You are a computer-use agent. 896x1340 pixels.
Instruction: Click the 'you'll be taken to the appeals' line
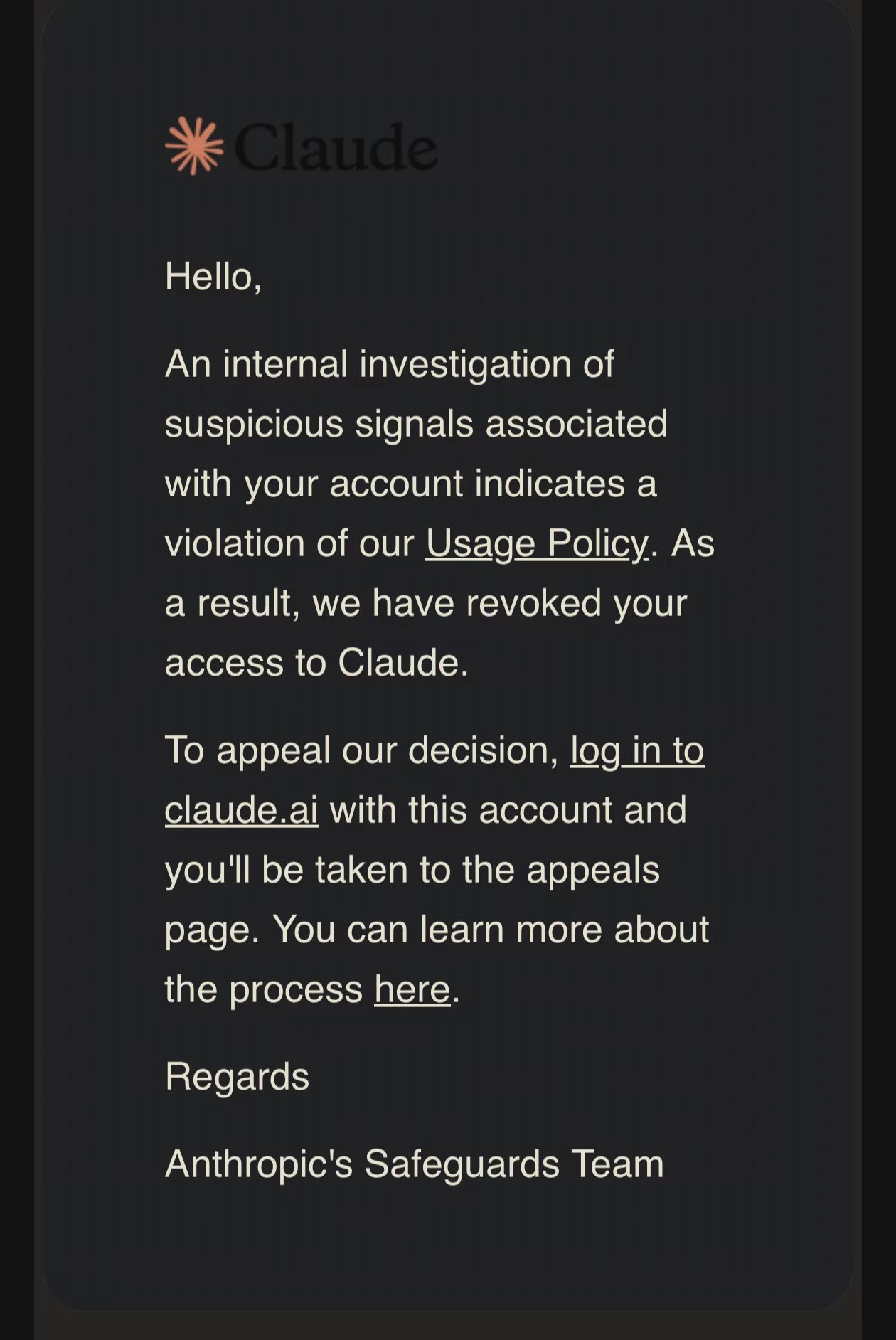[x=412, y=871]
